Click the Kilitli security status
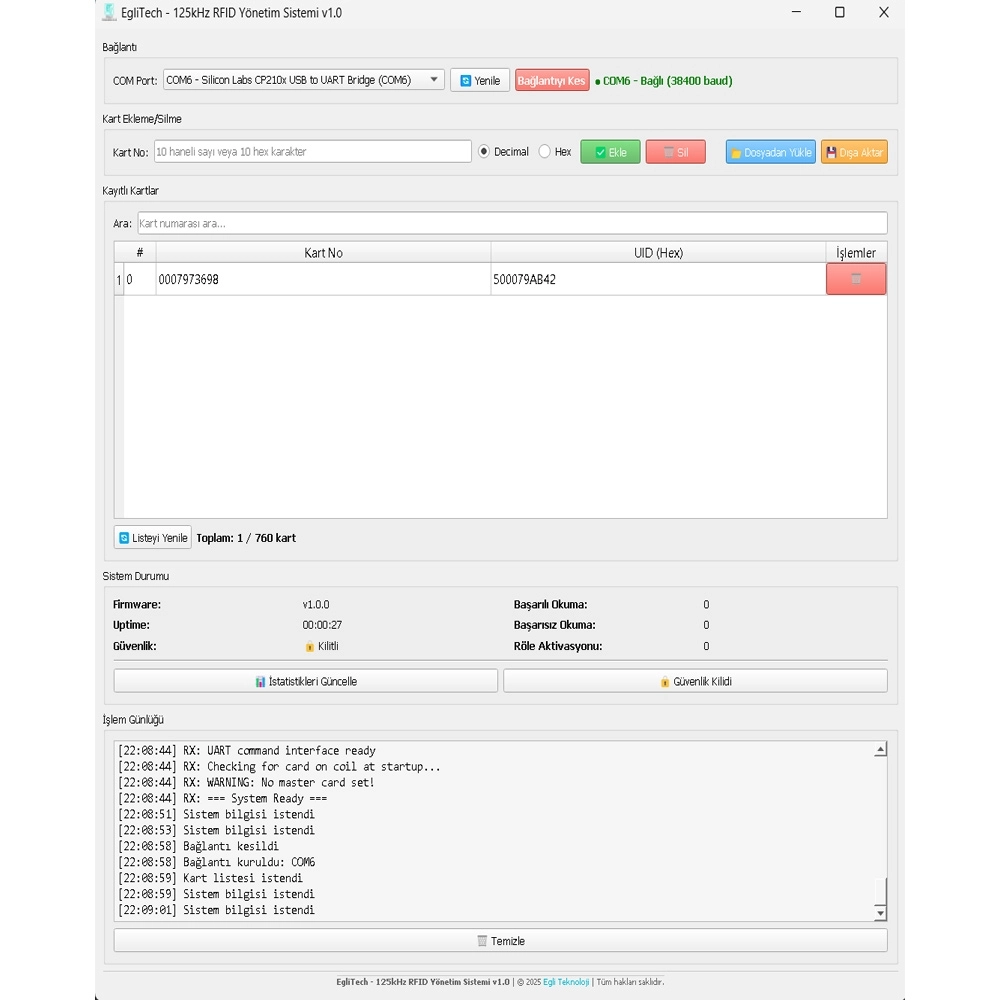 click(x=322, y=646)
